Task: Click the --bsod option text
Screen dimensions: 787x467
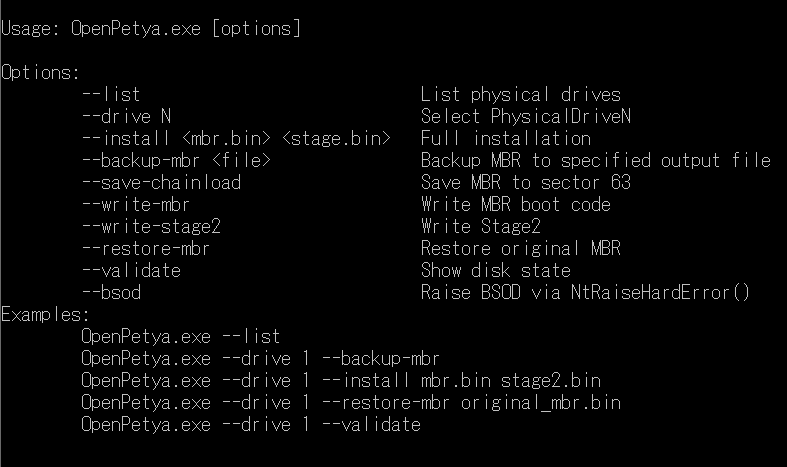Action: (112, 292)
